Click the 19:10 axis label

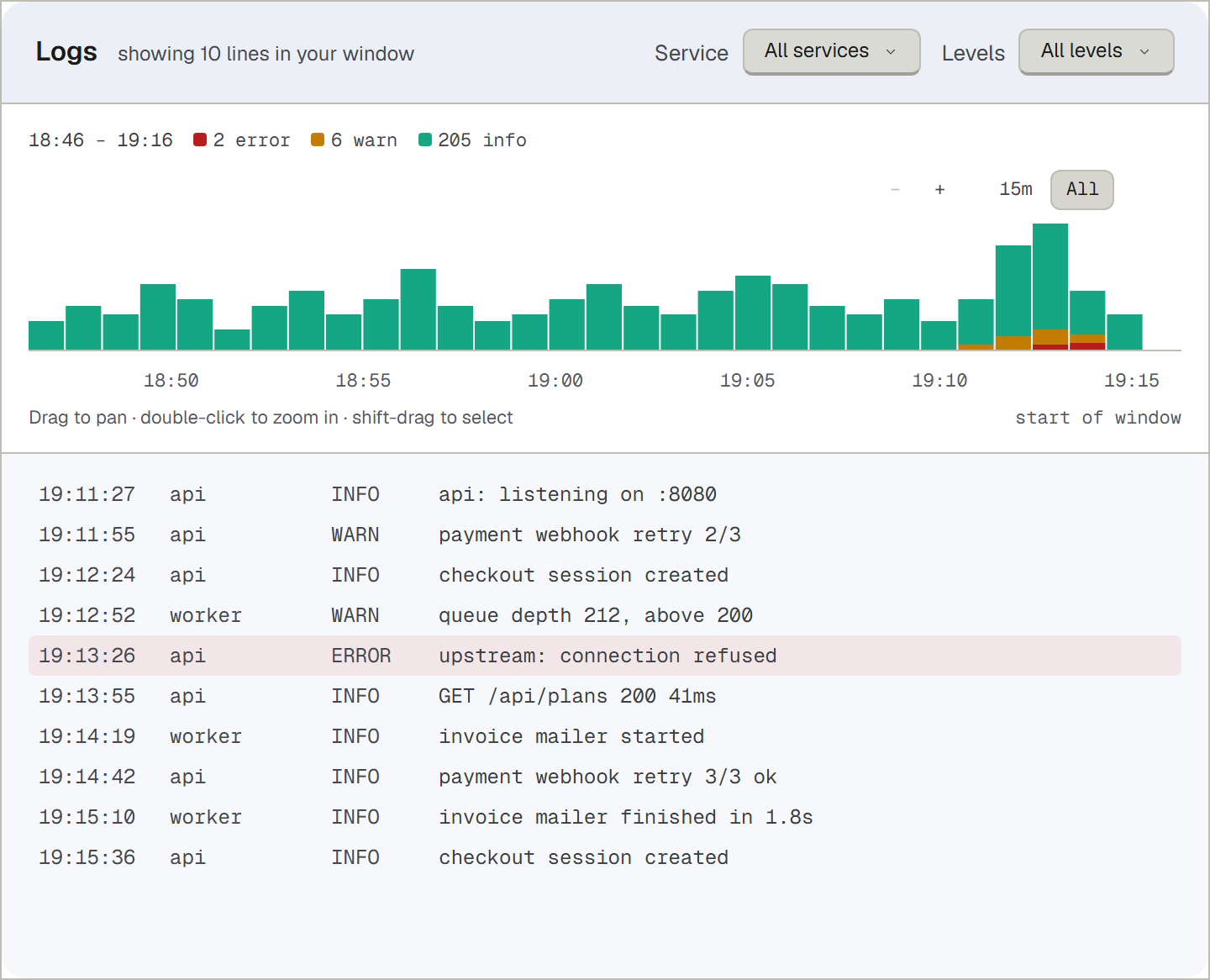click(x=939, y=381)
